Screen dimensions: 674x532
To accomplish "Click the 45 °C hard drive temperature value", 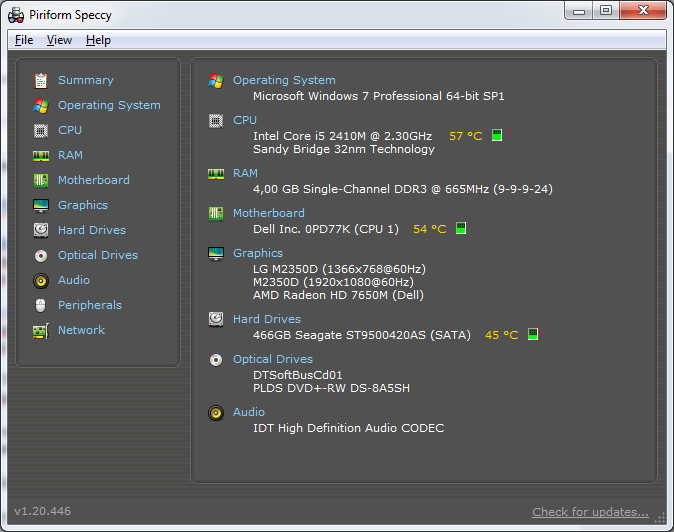I will [x=502, y=335].
